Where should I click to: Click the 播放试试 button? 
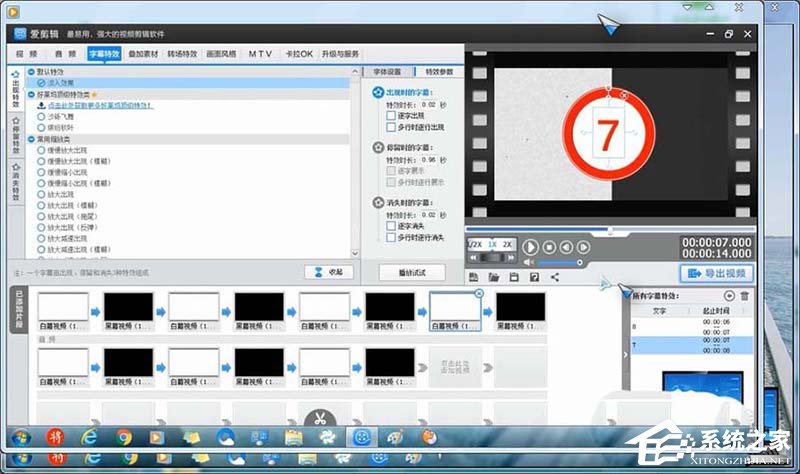[412, 272]
